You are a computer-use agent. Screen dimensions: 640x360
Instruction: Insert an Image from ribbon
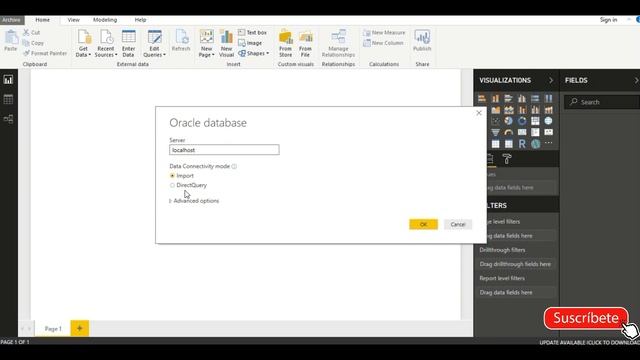pos(250,43)
